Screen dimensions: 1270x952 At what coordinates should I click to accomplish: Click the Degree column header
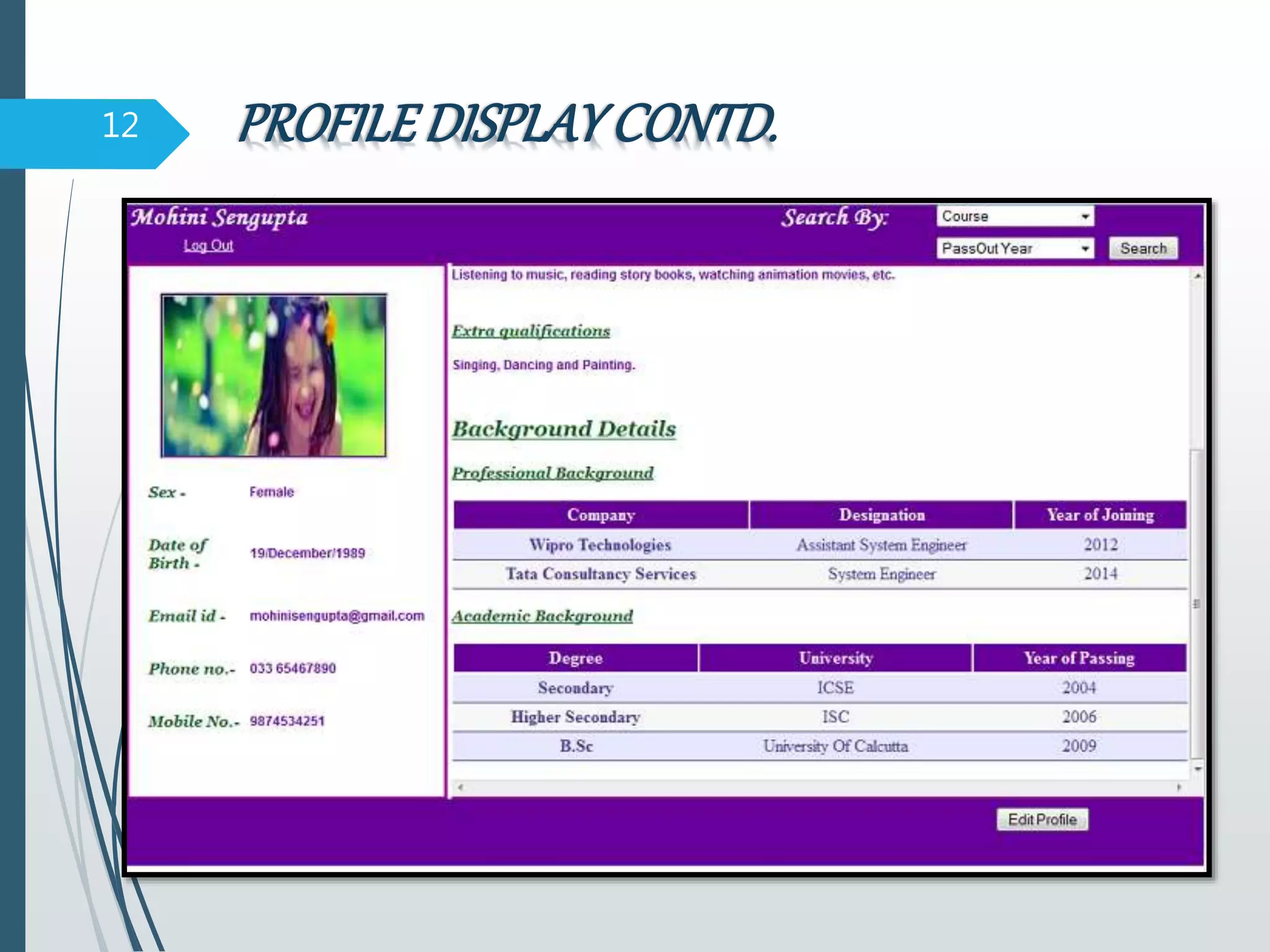(575, 658)
